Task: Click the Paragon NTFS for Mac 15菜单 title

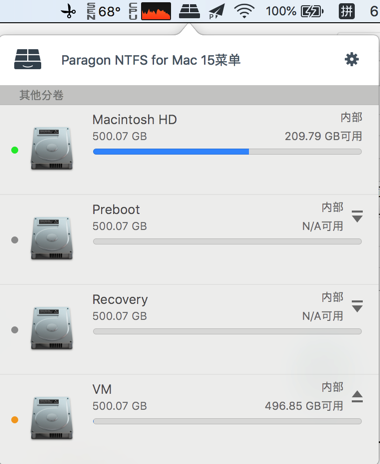Action: coord(151,60)
